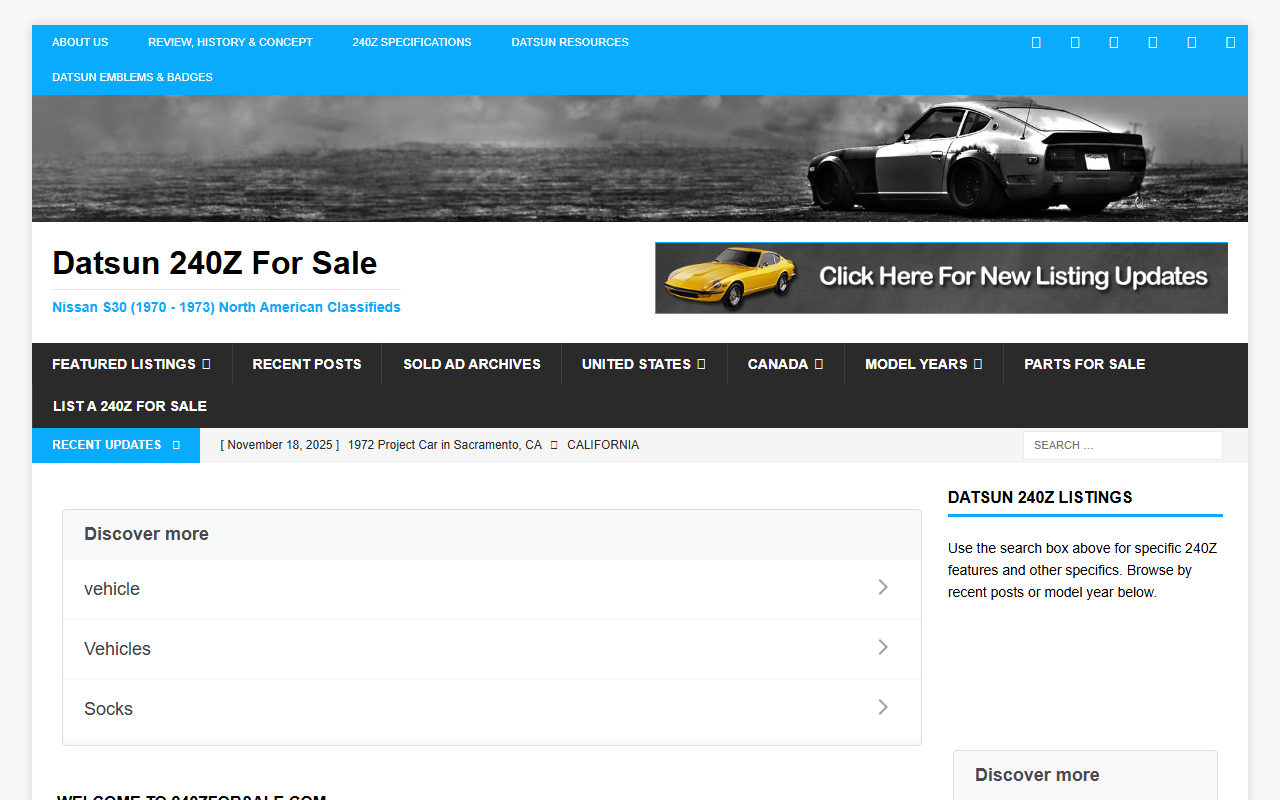Image resolution: width=1280 pixels, height=800 pixels.
Task: Open List a 240Z For Sale
Action: tap(130, 406)
